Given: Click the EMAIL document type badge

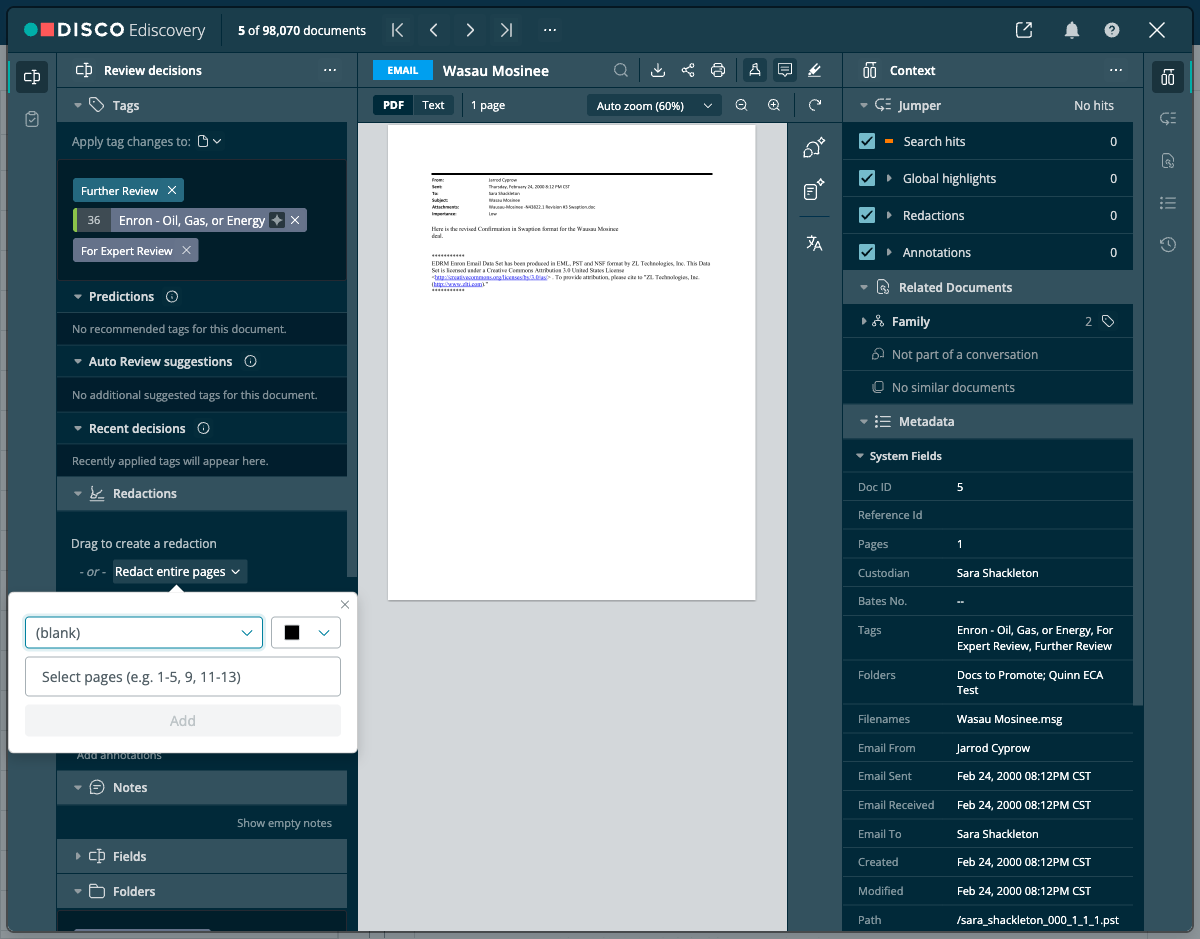Looking at the screenshot, I should coord(403,70).
